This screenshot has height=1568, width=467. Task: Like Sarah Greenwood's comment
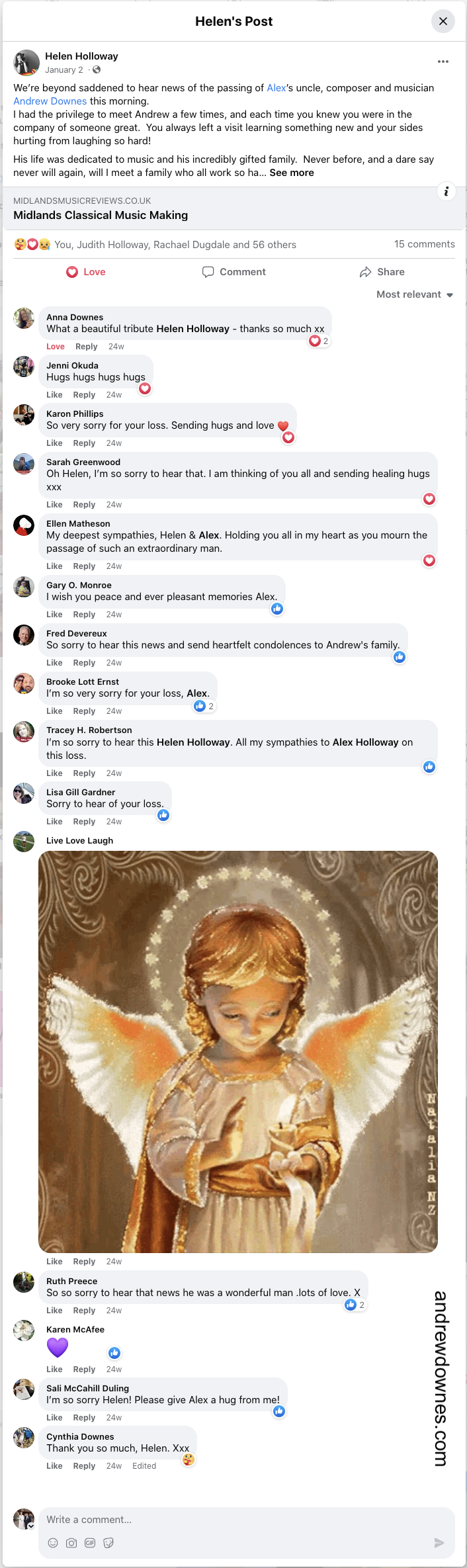(54, 504)
